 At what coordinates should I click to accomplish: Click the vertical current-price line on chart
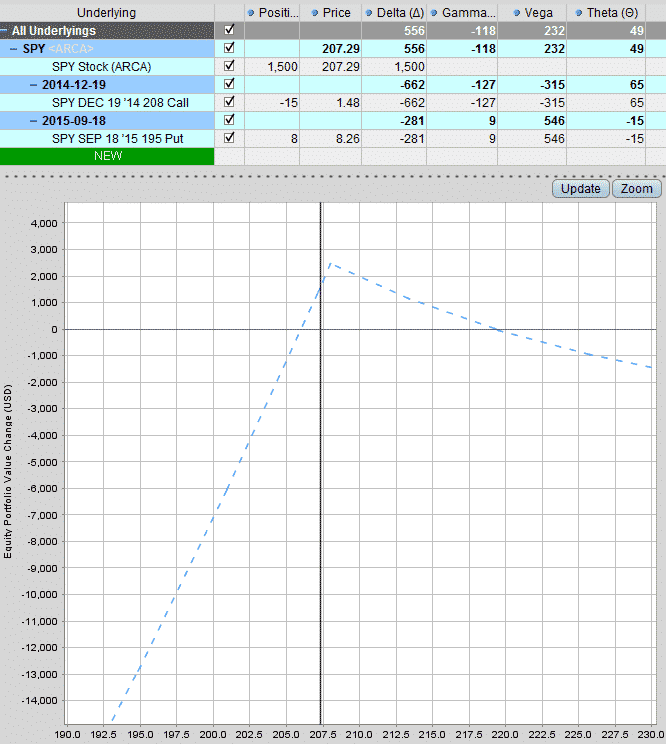click(321, 463)
